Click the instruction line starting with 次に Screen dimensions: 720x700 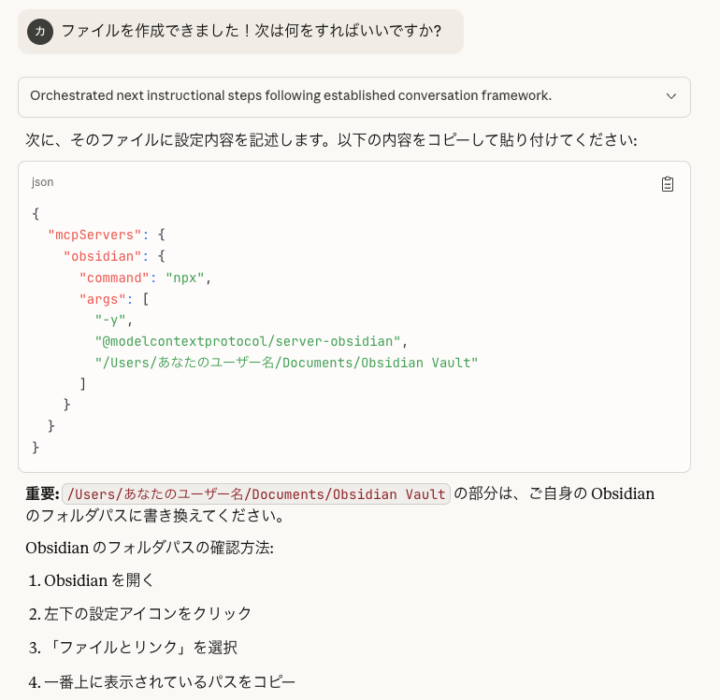(x=330, y=141)
